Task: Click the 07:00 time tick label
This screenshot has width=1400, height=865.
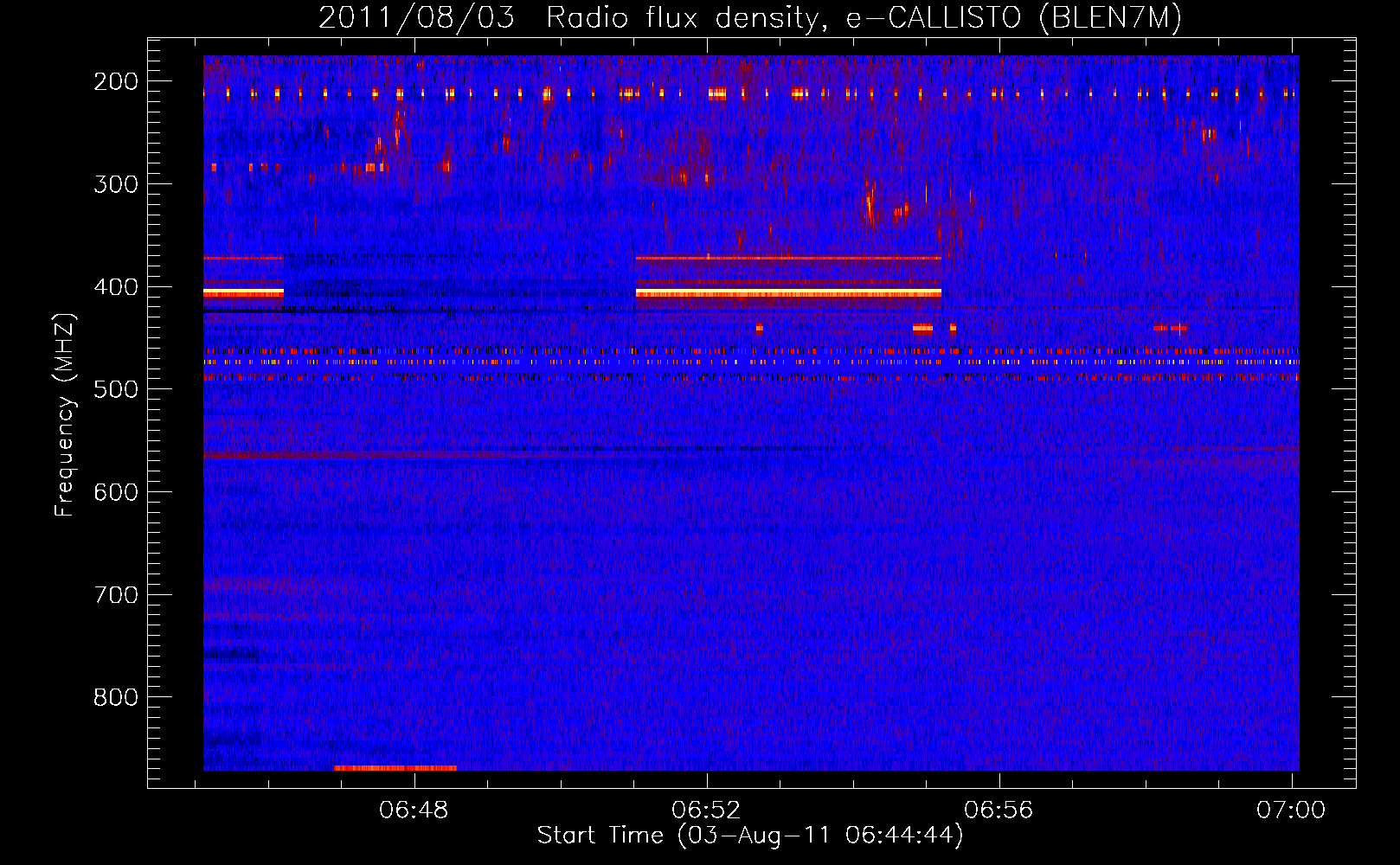Action: coord(1291,810)
